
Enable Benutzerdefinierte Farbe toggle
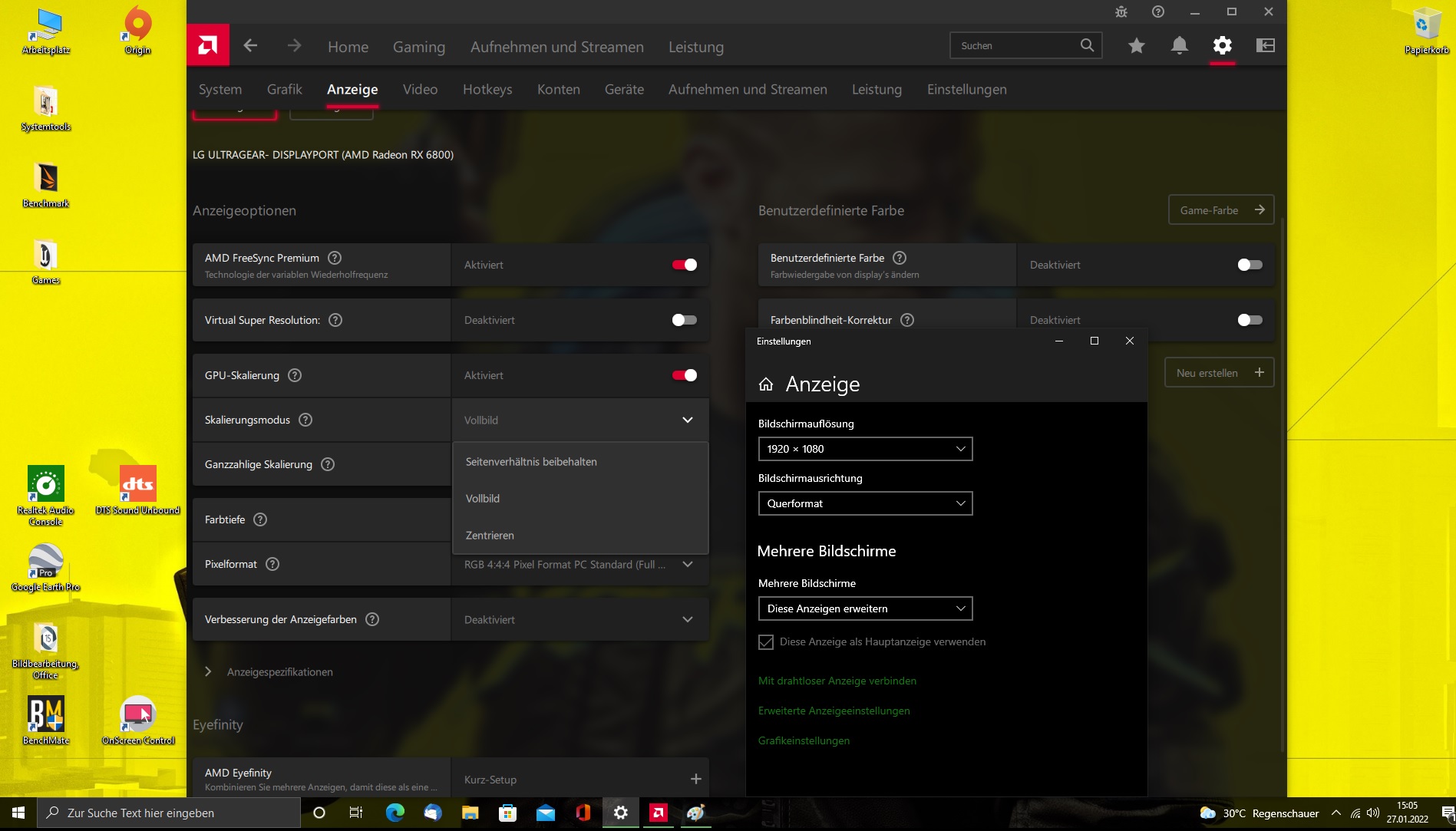pyautogui.click(x=1250, y=265)
